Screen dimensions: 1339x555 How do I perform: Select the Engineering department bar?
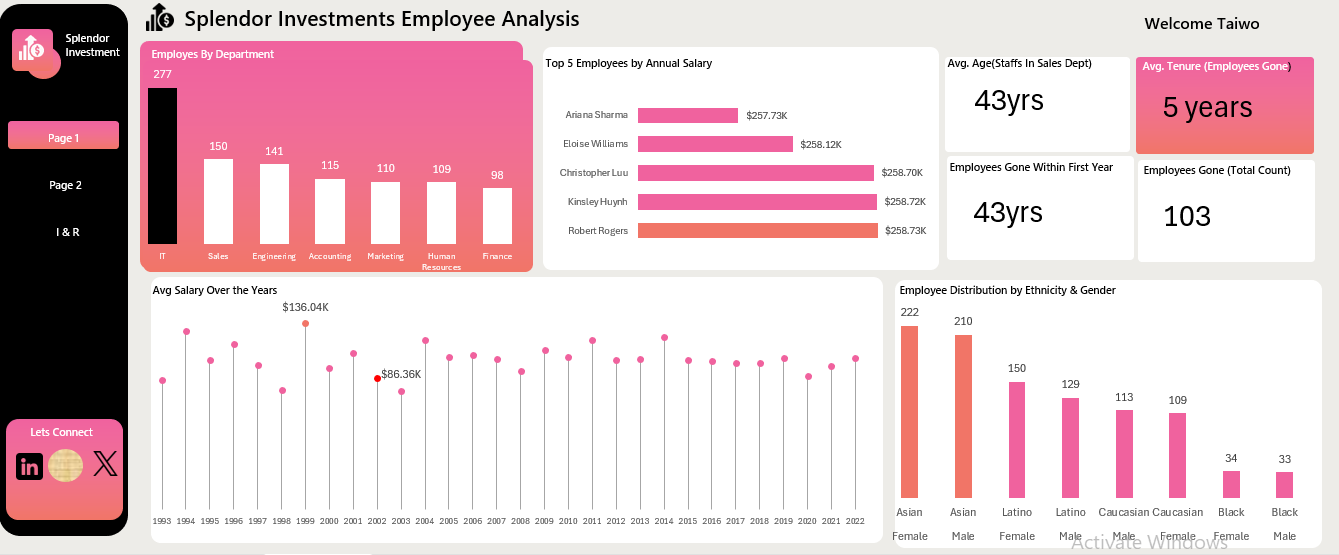[x=274, y=204]
